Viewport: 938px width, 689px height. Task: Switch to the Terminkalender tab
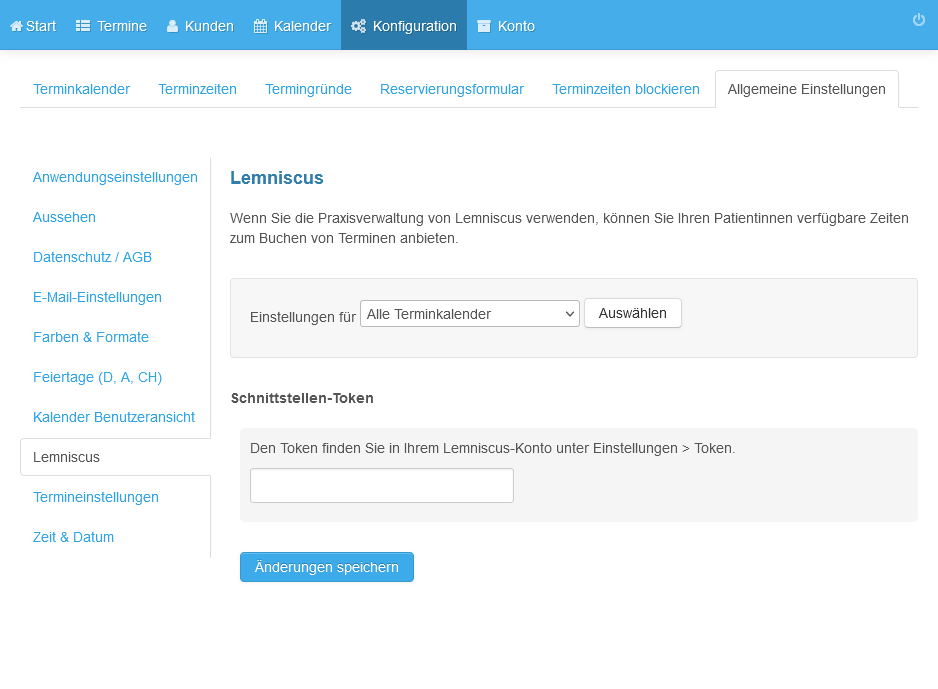[x=81, y=89]
